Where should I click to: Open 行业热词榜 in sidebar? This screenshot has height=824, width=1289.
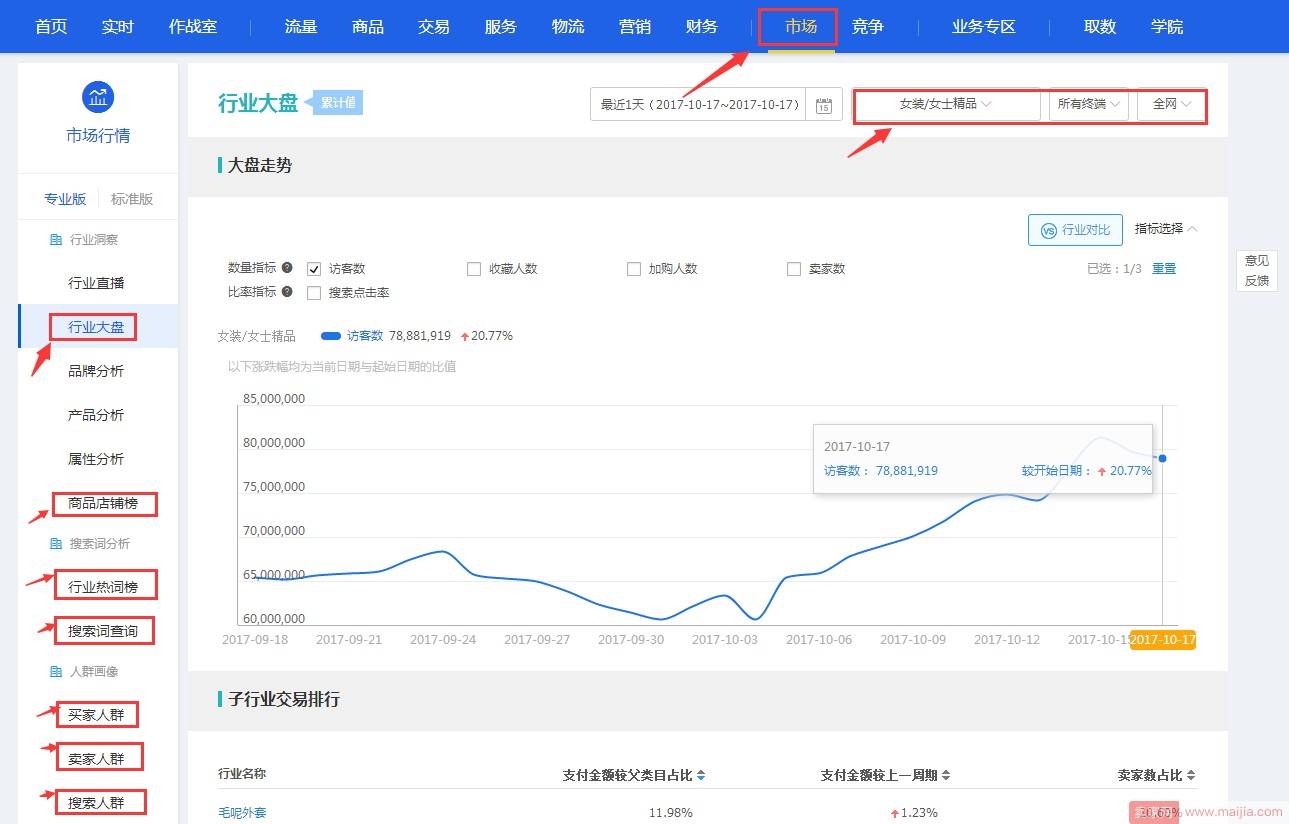pyautogui.click(x=103, y=587)
